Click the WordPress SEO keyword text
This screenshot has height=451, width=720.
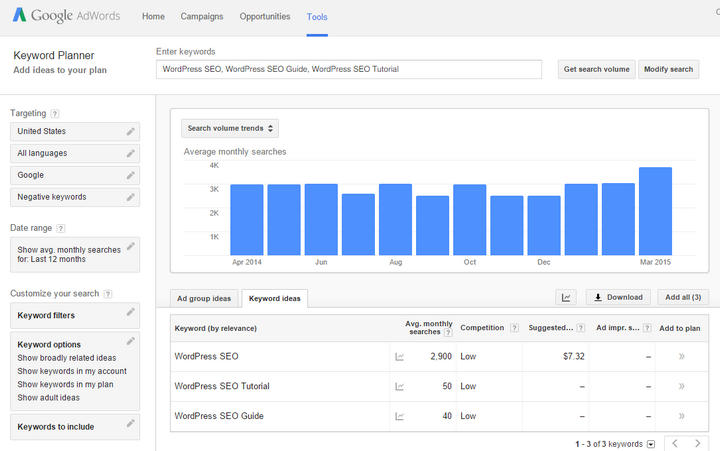pyautogui.click(x=206, y=356)
